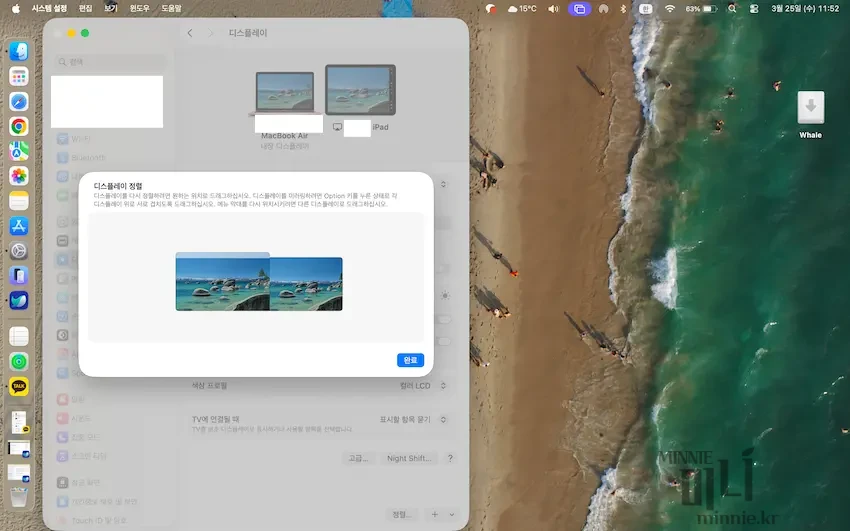
Task: Open iPhone Mirroring from the dock
Action: (18, 276)
